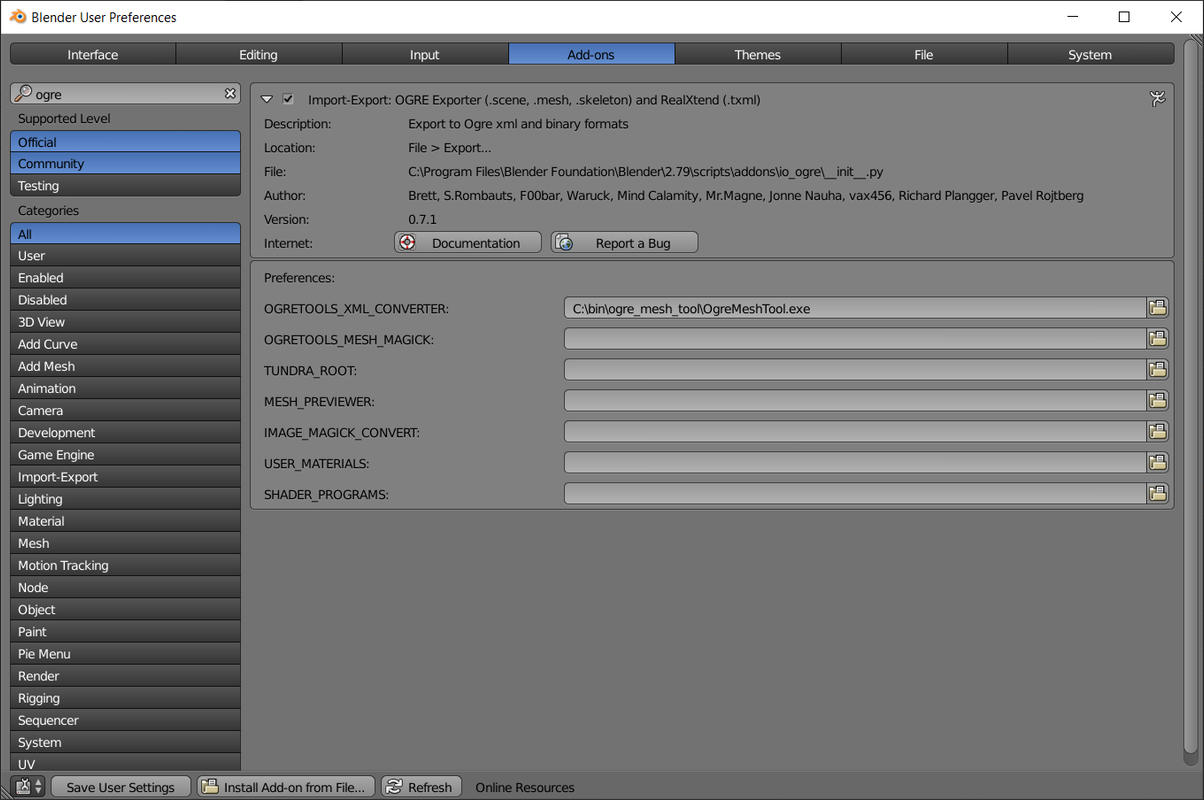The height and width of the screenshot is (800, 1204).
Task: Toggle Community supported level filter
Action: click(x=126, y=164)
